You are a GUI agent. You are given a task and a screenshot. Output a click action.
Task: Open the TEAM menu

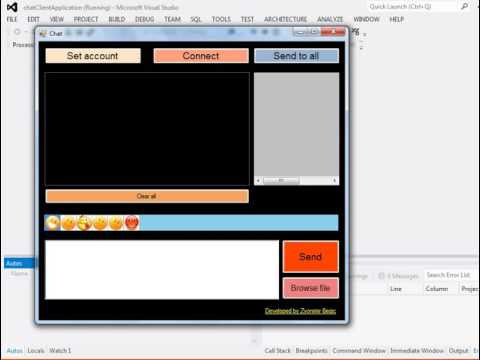(x=172, y=19)
